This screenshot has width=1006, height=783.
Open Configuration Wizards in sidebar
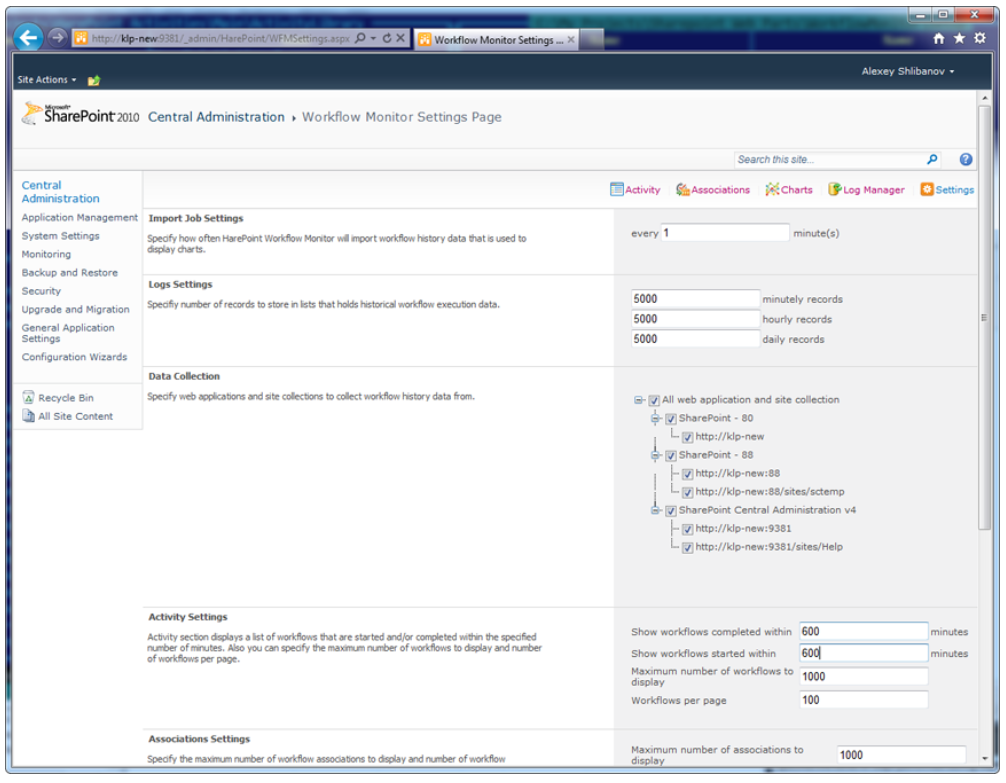(x=74, y=357)
